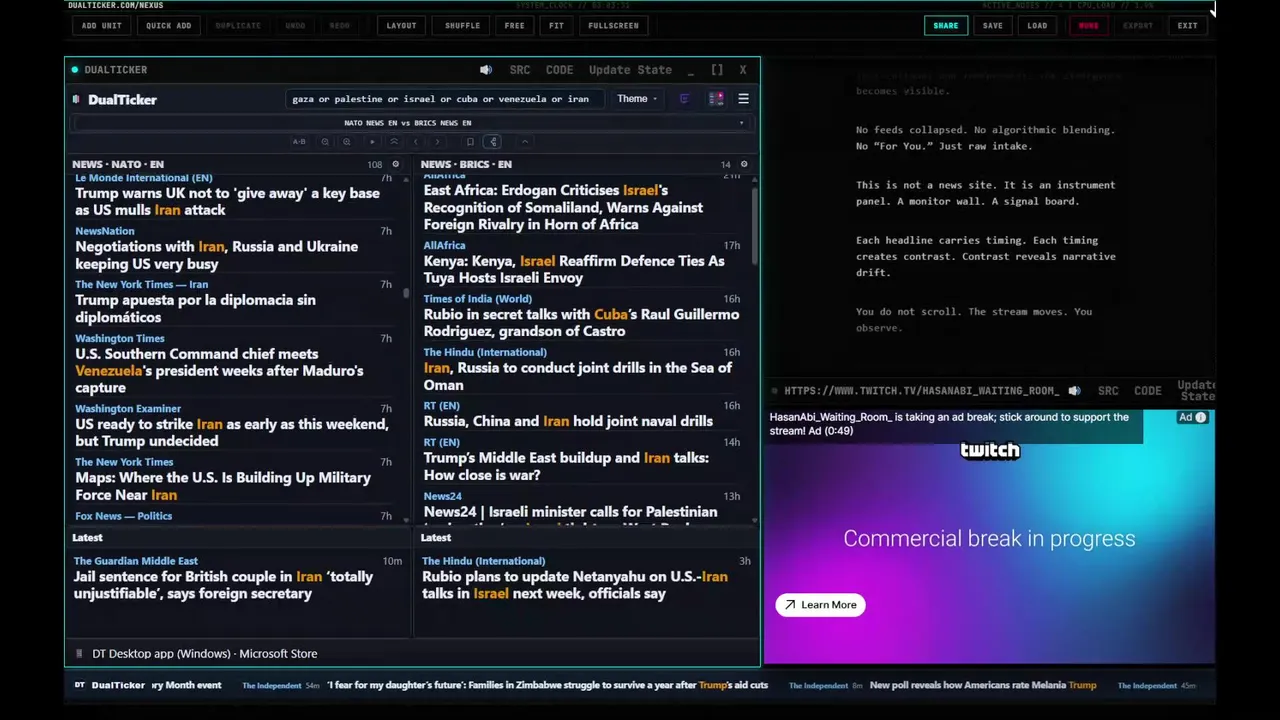Viewport: 1280px width, 720px height.
Task: Click UNDO in top toolbar
Action: click(x=295, y=26)
